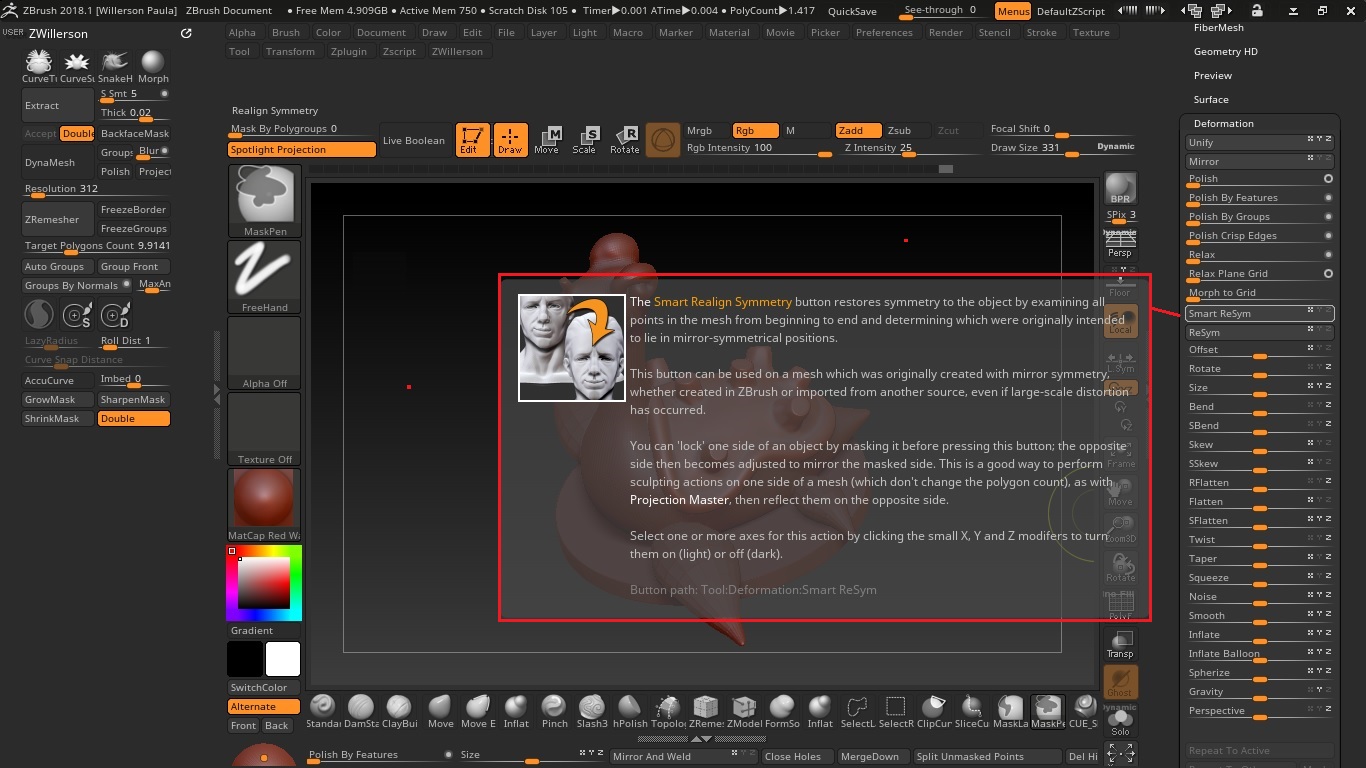Select the Pinch brush

[554, 710]
